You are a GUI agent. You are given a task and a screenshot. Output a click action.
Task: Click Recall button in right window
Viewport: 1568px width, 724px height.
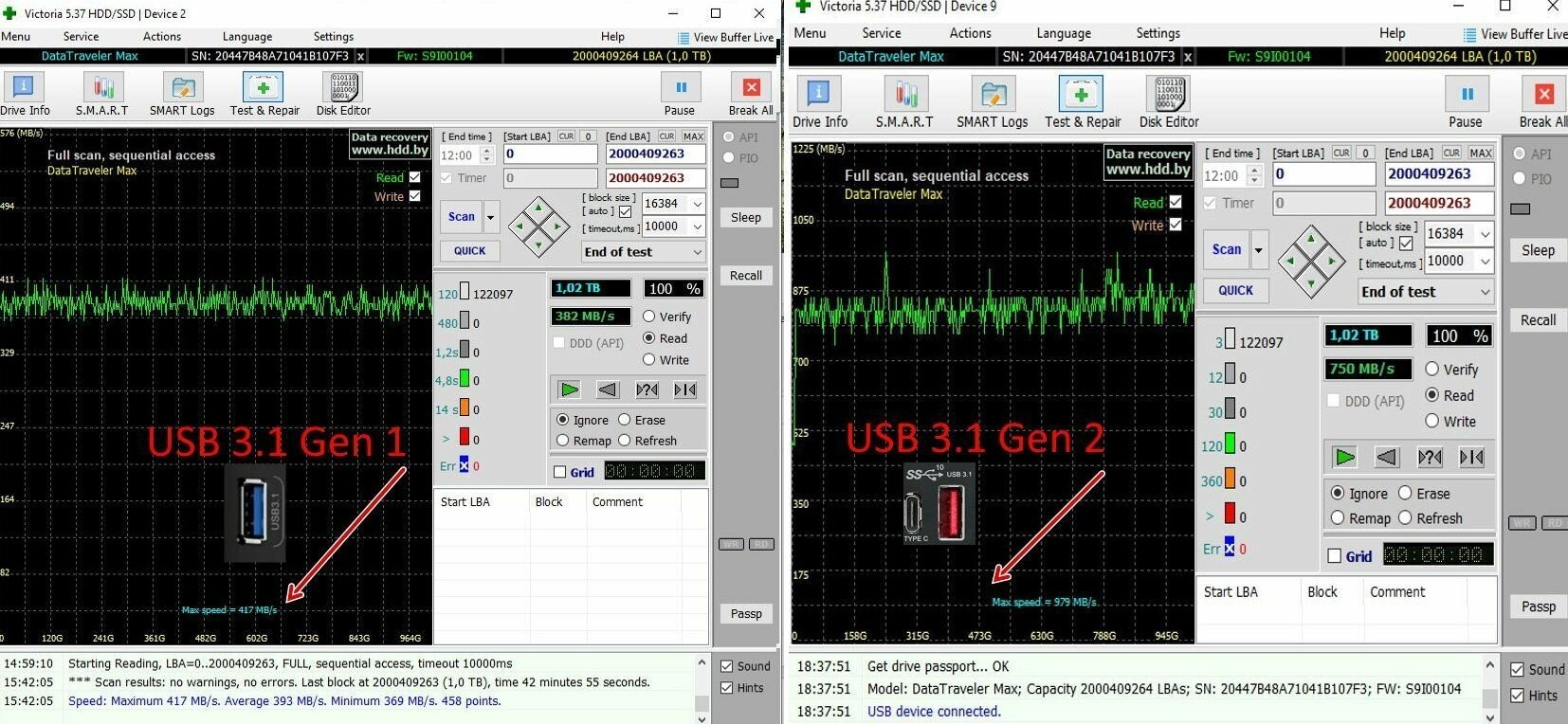[1538, 320]
